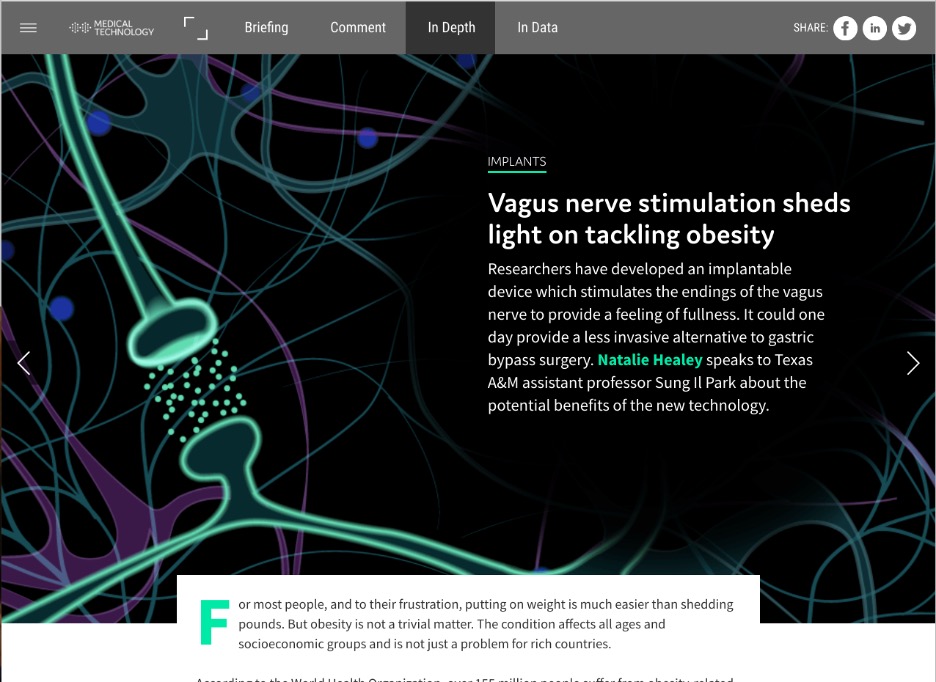The width and height of the screenshot is (936, 682).
Task: Open the In Data section
Action: pos(537,27)
